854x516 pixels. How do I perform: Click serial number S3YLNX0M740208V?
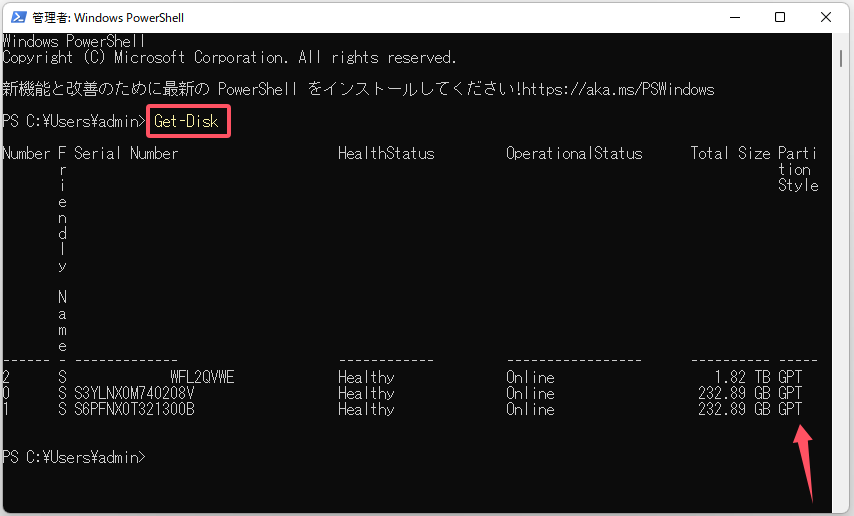134,393
